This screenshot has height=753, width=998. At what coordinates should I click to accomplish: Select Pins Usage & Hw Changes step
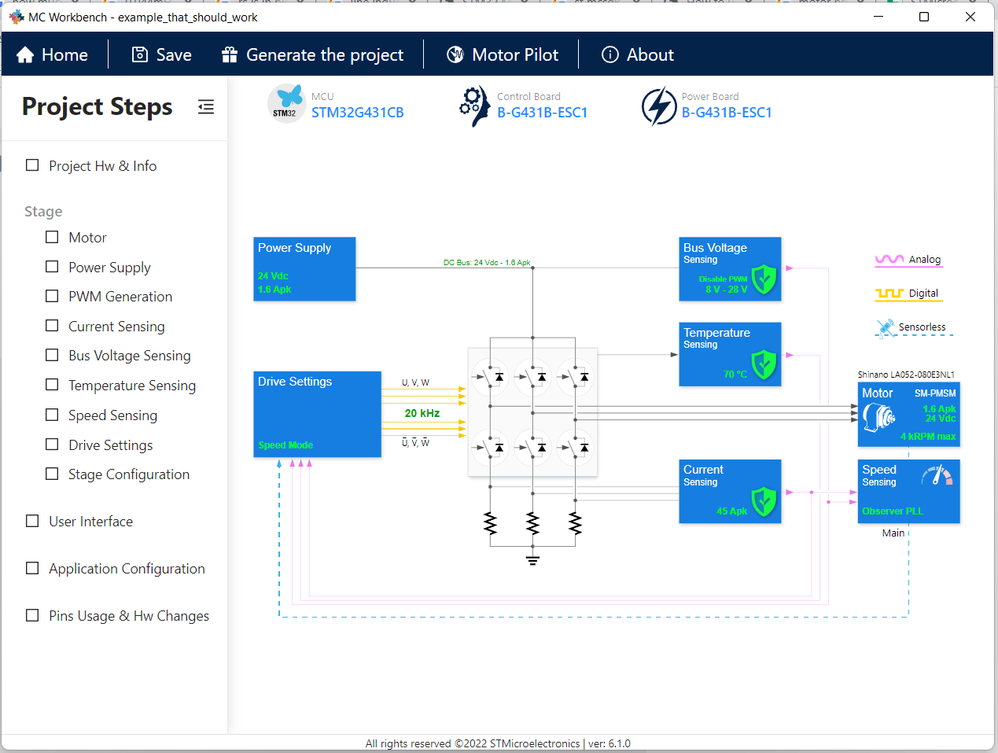click(129, 616)
